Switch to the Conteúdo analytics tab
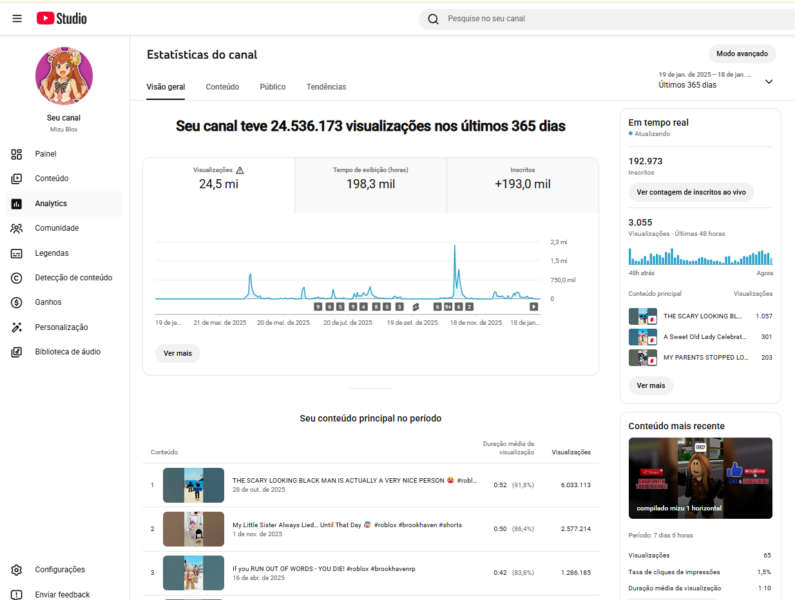This screenshot has height=600, width=795. point(222,87)
